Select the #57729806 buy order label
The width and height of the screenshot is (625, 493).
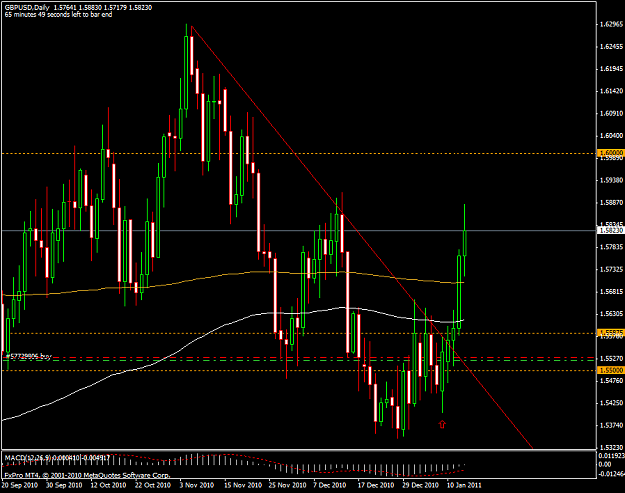pos(29,356)
